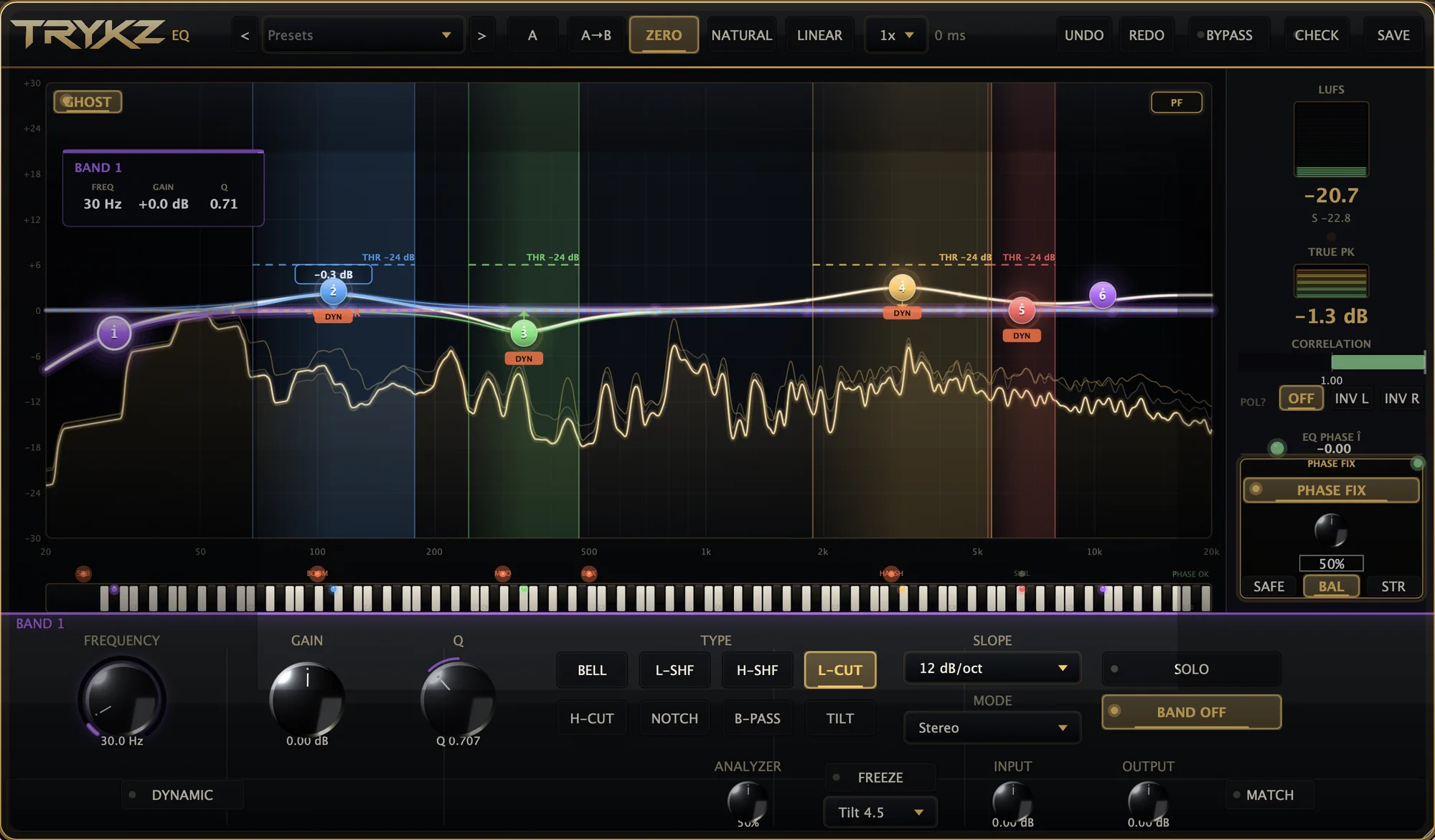The height and width of the screenshot is (840, 1435).
Task: Click the BOX frequency zone marker
Action: (589, 573)
